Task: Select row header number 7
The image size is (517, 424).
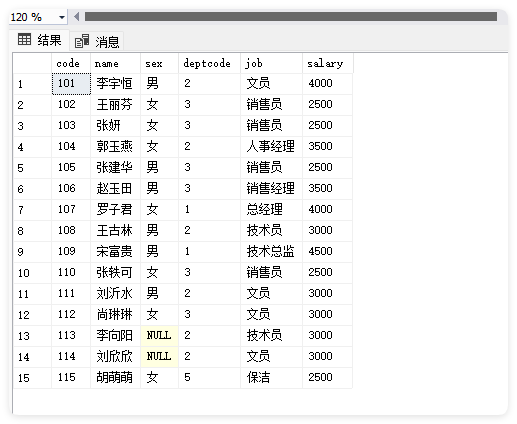Action: pyautogui.click(x=32, y=210)
